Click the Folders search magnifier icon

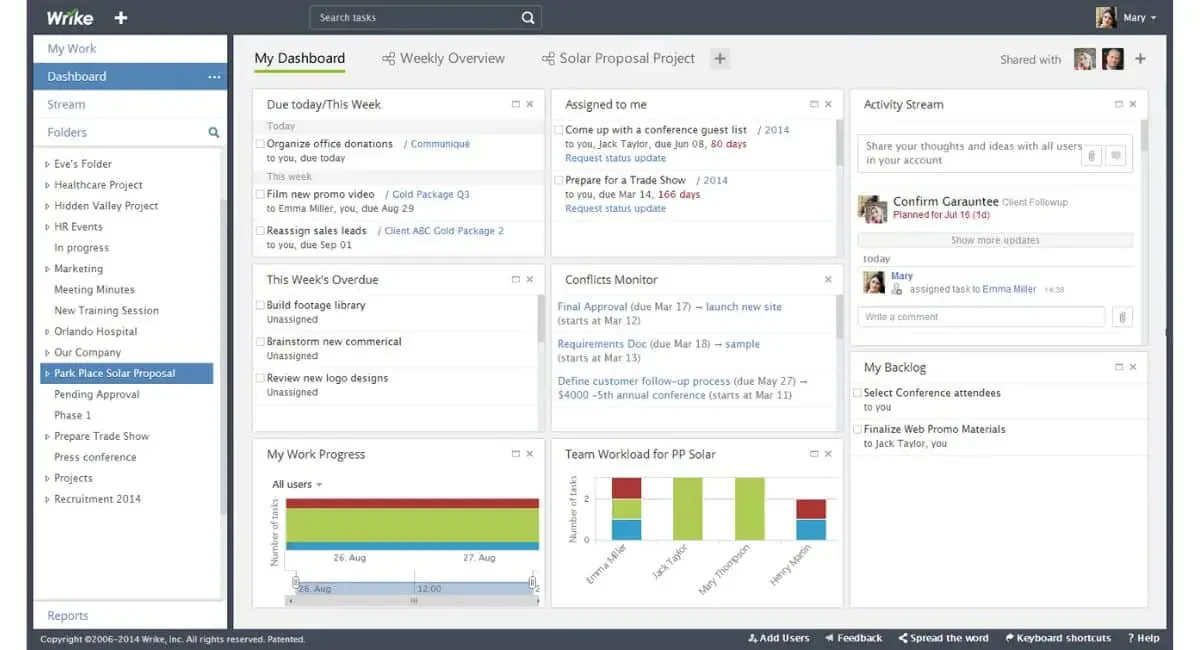213,132
